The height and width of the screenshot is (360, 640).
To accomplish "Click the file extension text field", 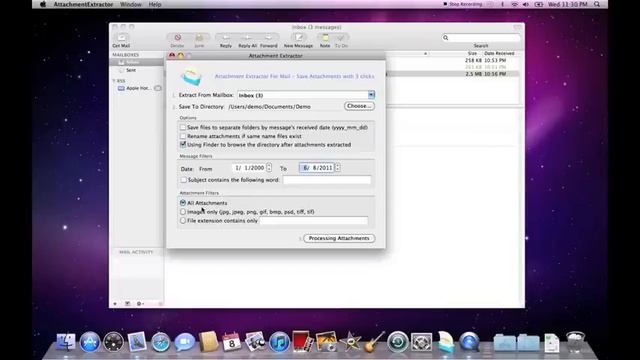I will point(313,221).
